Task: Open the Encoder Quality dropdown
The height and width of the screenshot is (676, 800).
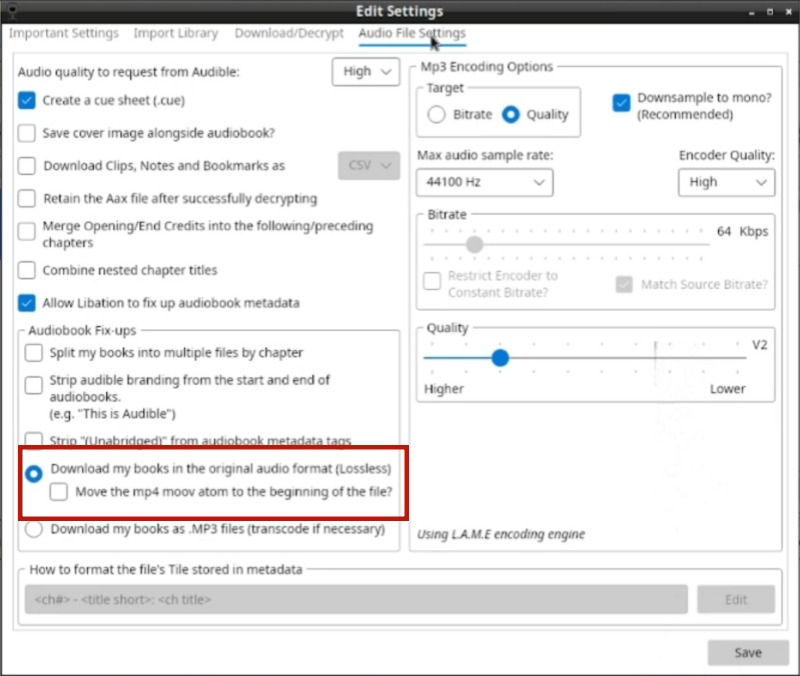Action: click(x=726, y=182)
